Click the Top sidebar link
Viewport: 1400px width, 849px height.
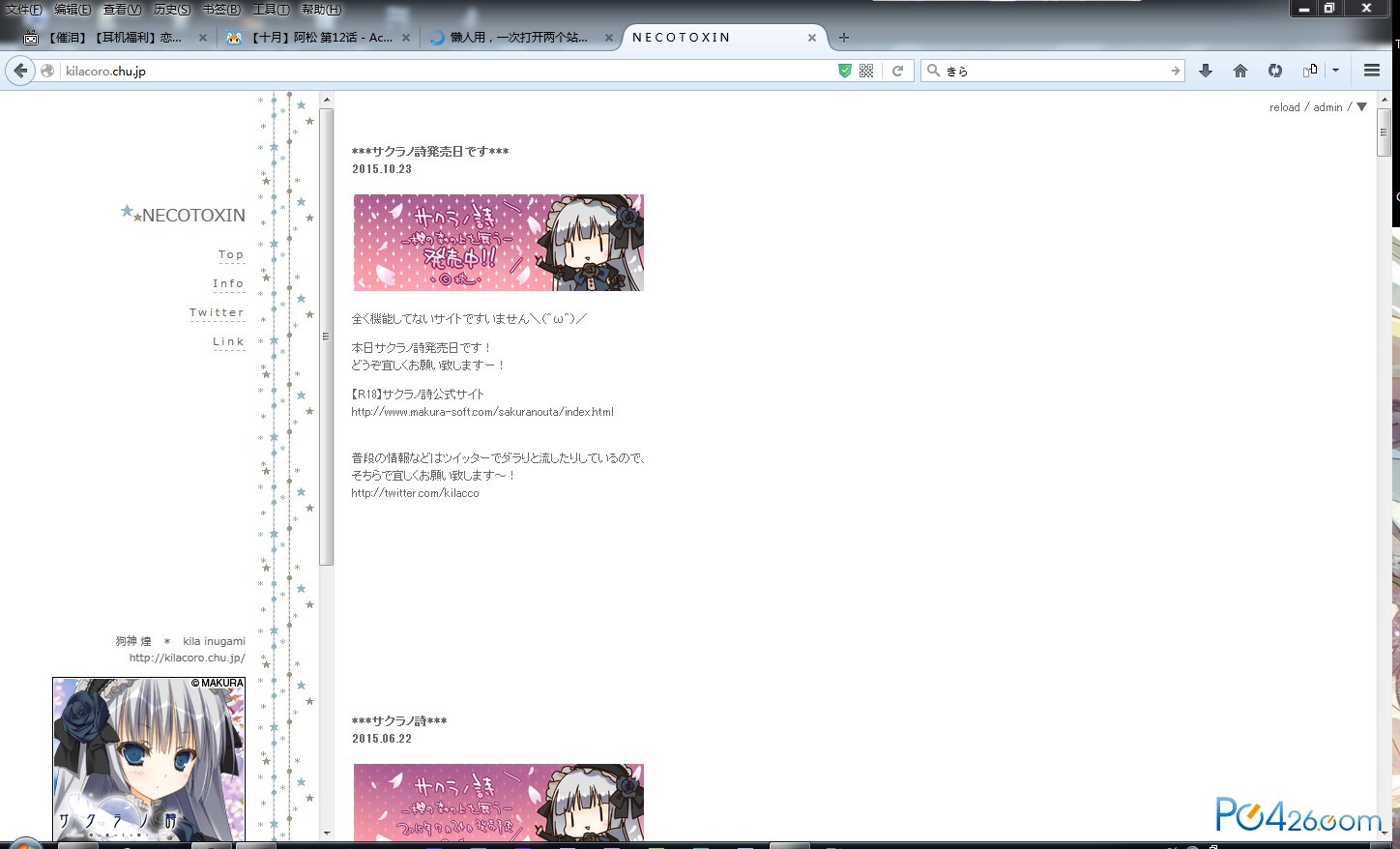pos(231,254)
